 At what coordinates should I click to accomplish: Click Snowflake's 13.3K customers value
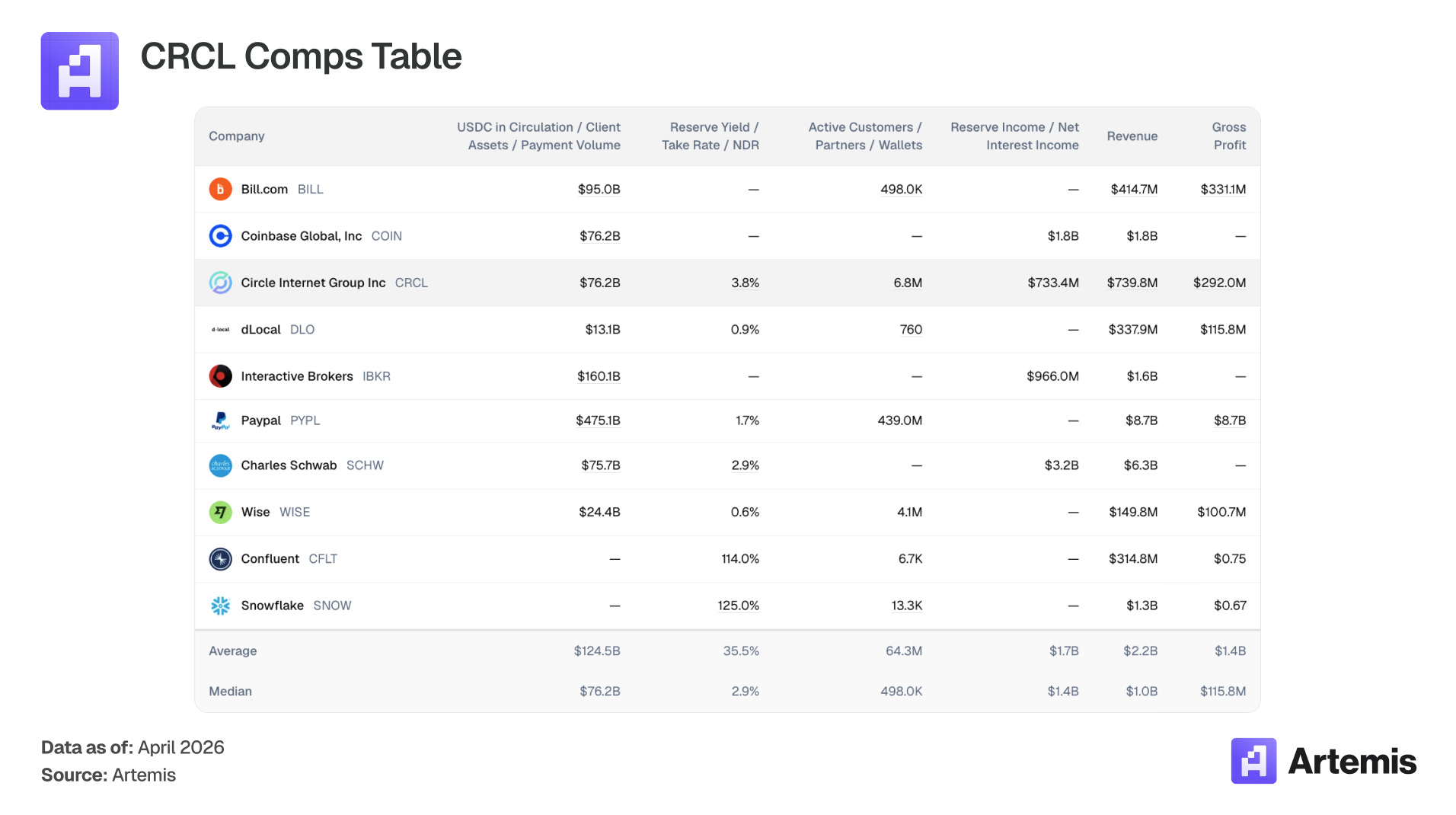point(907,606)
